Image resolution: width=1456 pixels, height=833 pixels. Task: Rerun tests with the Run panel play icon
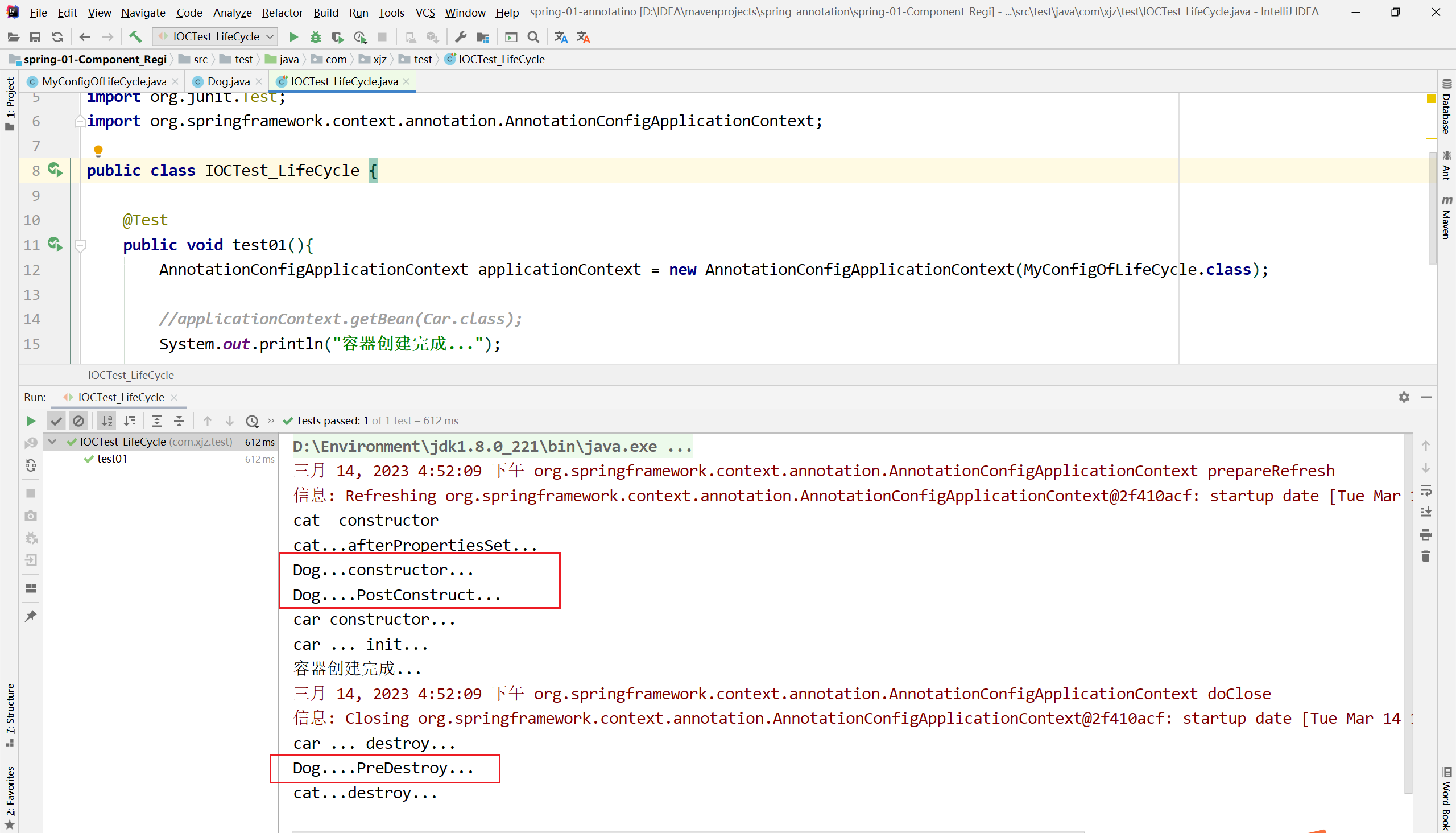point(31,421)
